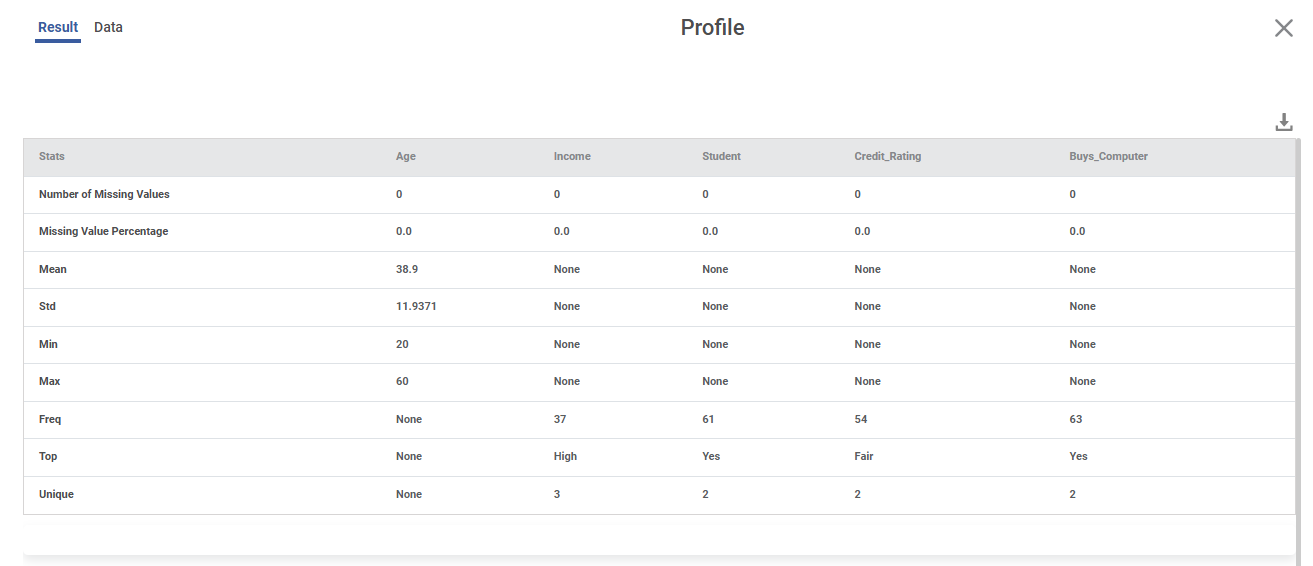Switch to the Data tab
The image size is (1313, 566).
pos(108,28)
